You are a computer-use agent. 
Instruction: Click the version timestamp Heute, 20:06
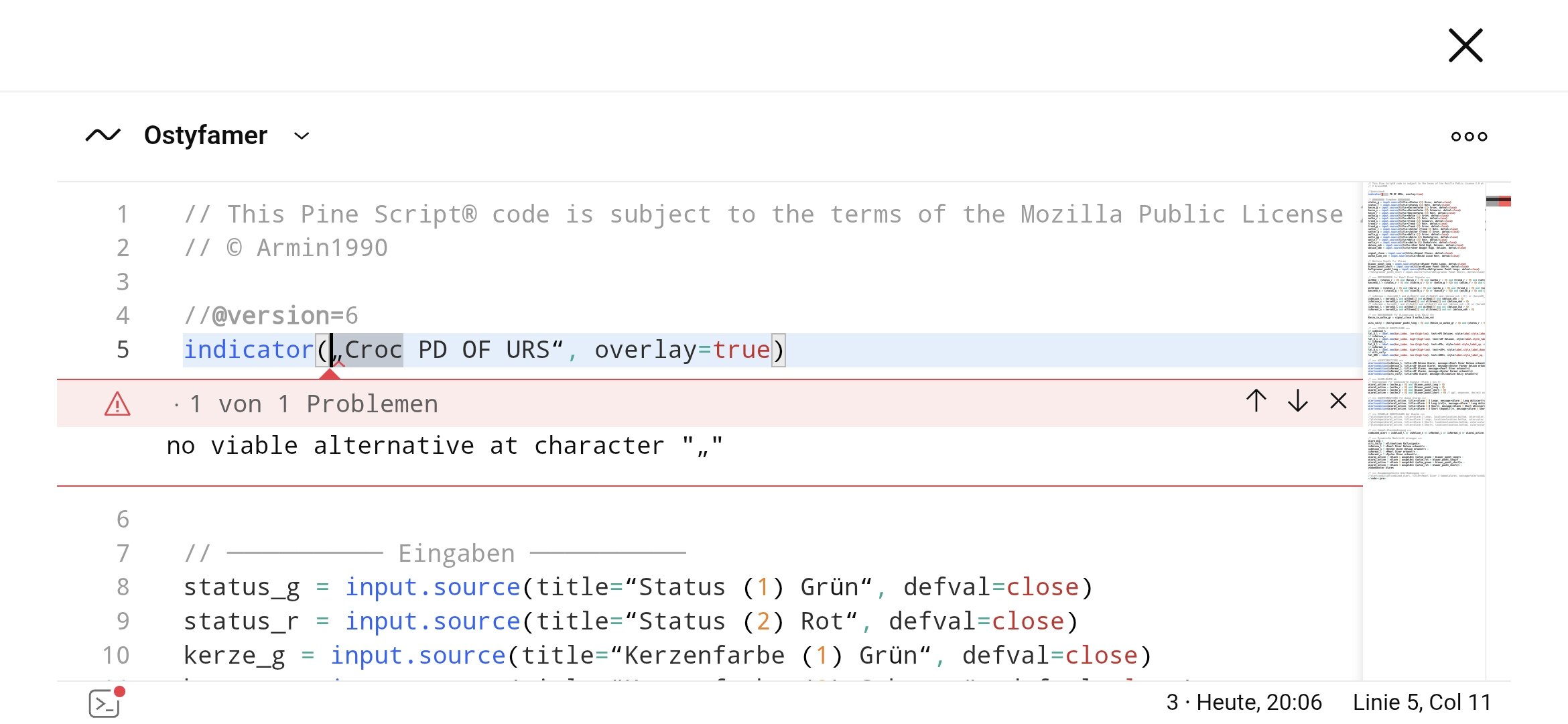(1258, 702)
